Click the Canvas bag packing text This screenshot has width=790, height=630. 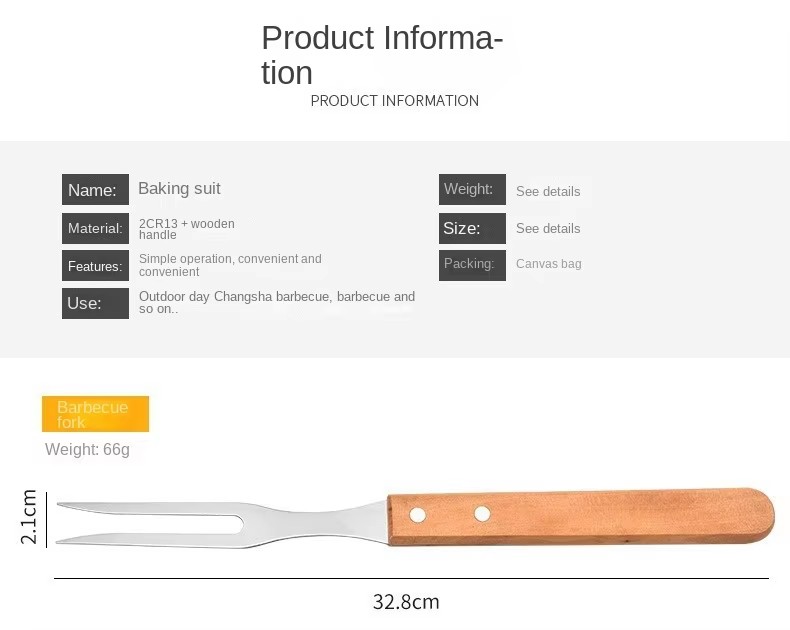point(549,264)
